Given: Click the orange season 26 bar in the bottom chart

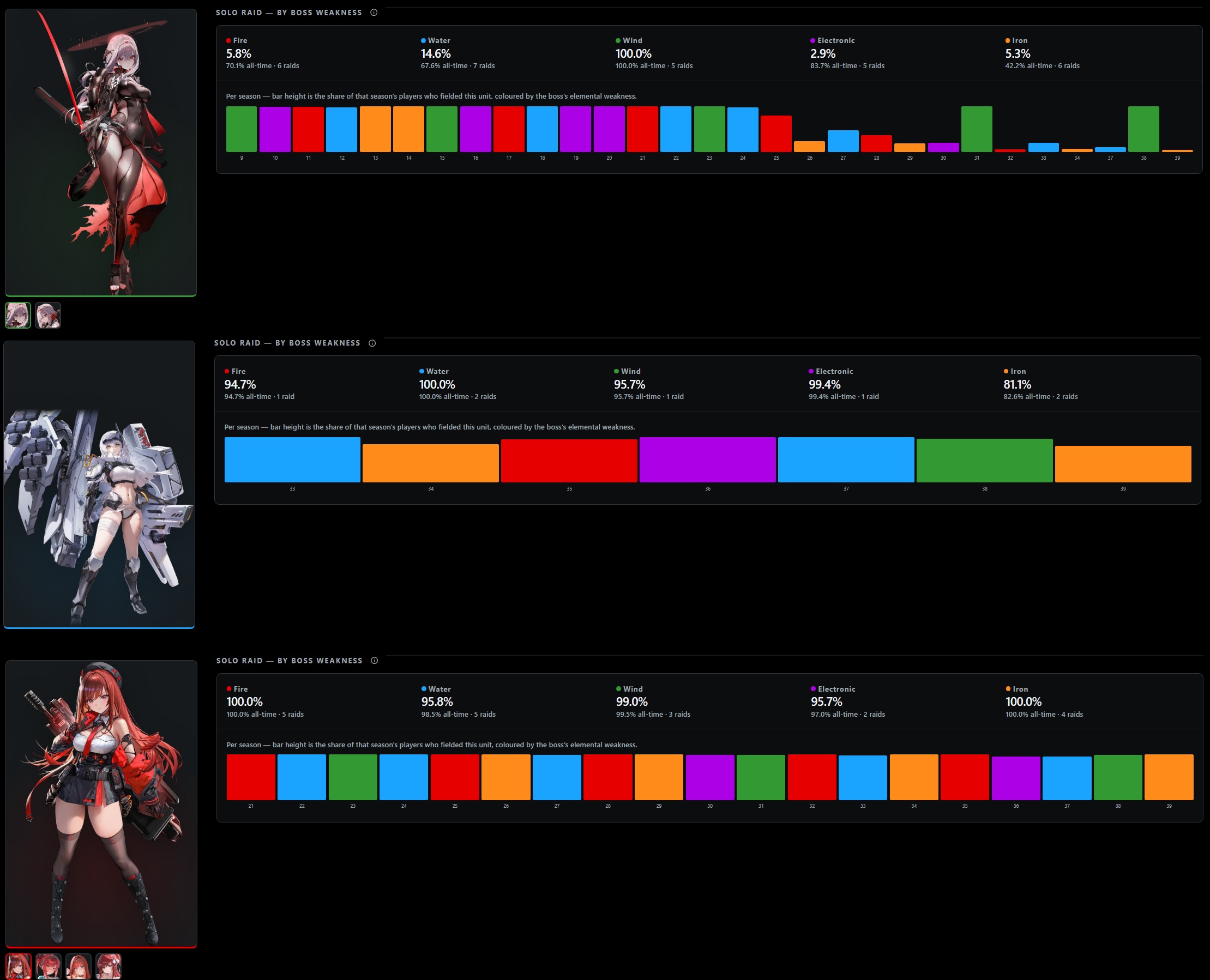Looking at the screenshot, I should tap(506, 777).
